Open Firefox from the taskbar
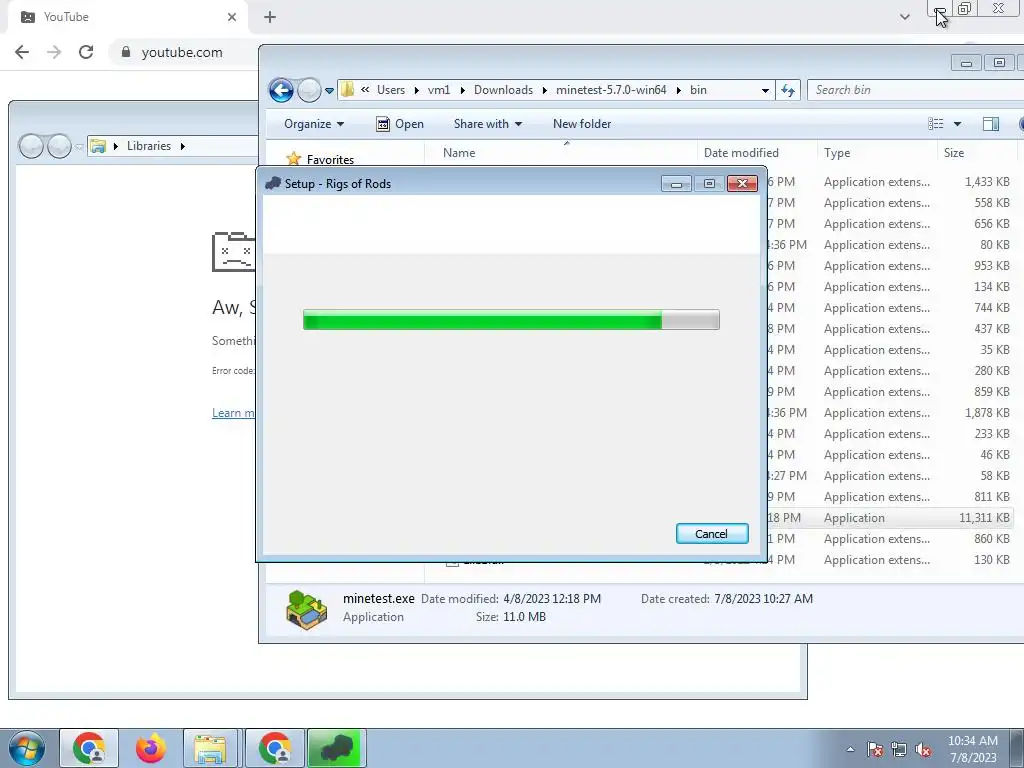1024x768 pixels. (151, 748)
